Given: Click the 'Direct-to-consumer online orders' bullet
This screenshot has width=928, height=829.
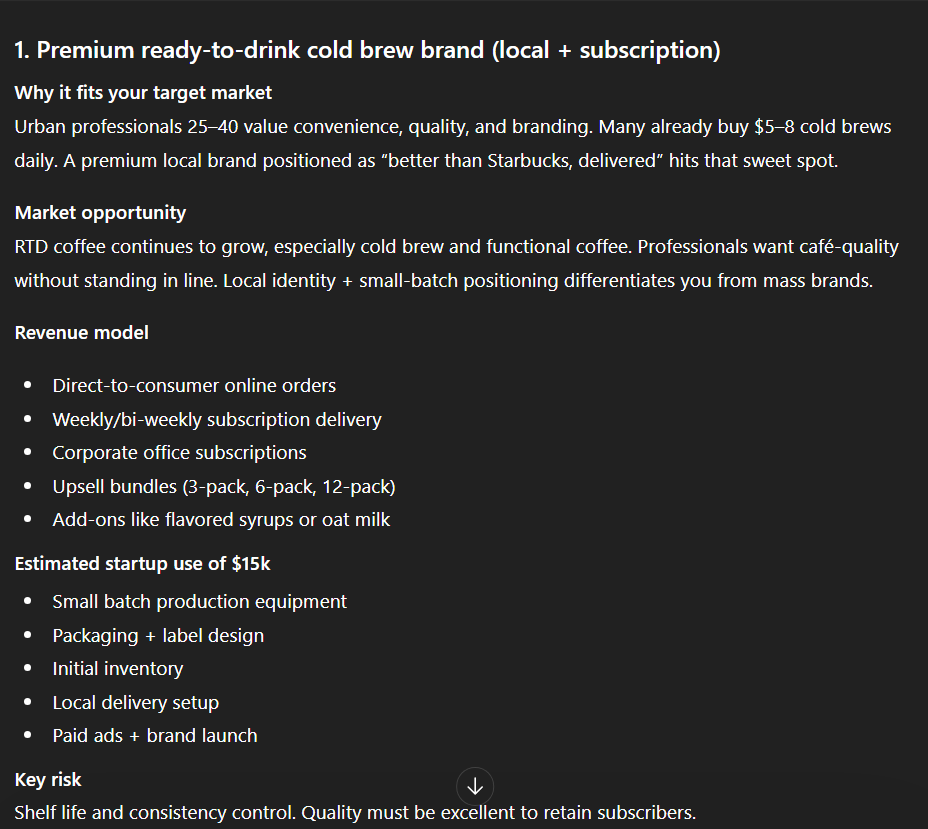Looking at the screenshot, I should (194, 386).
